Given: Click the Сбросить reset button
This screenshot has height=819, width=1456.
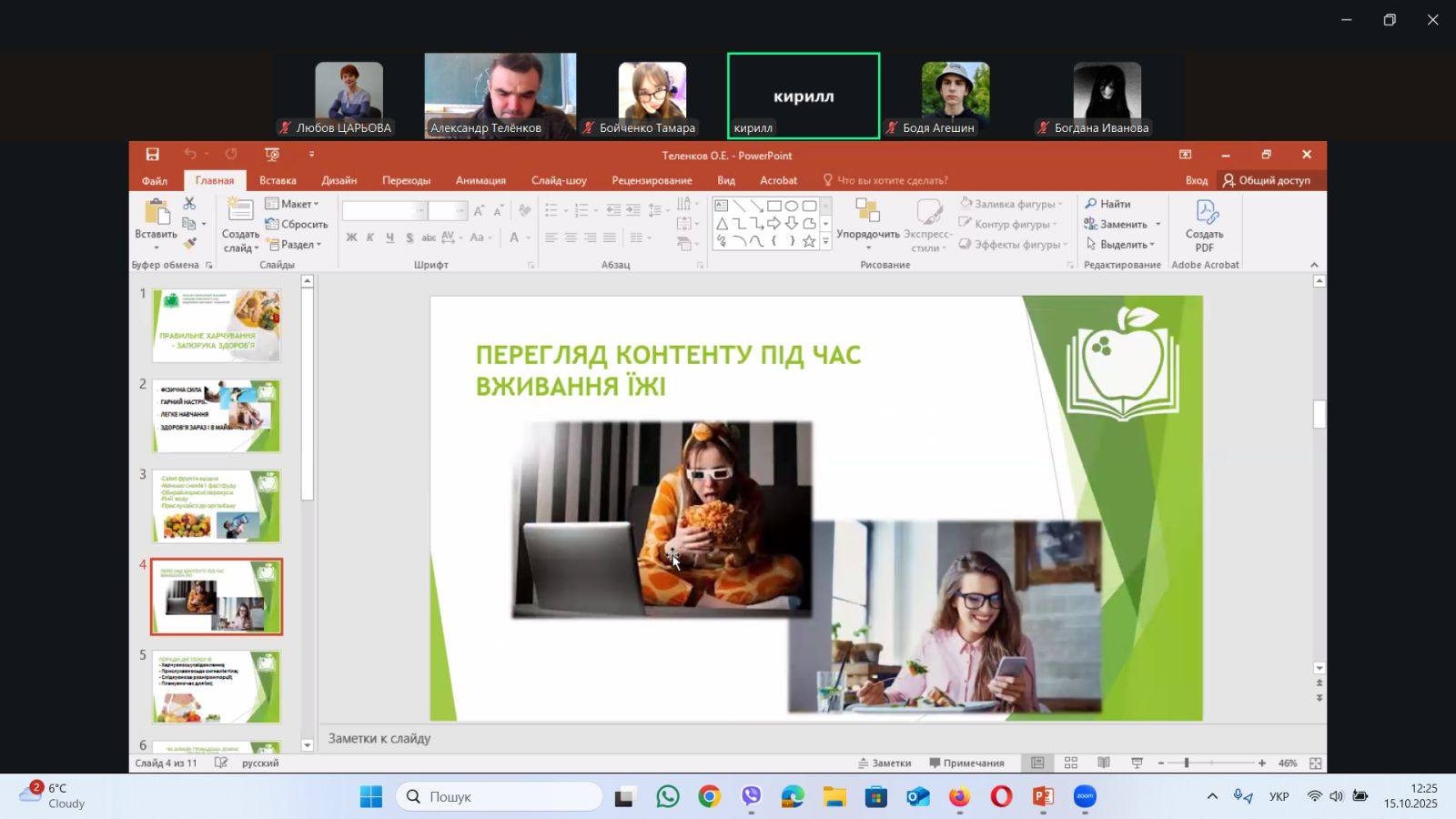Looking at the screenshot, I should [297, 224].
